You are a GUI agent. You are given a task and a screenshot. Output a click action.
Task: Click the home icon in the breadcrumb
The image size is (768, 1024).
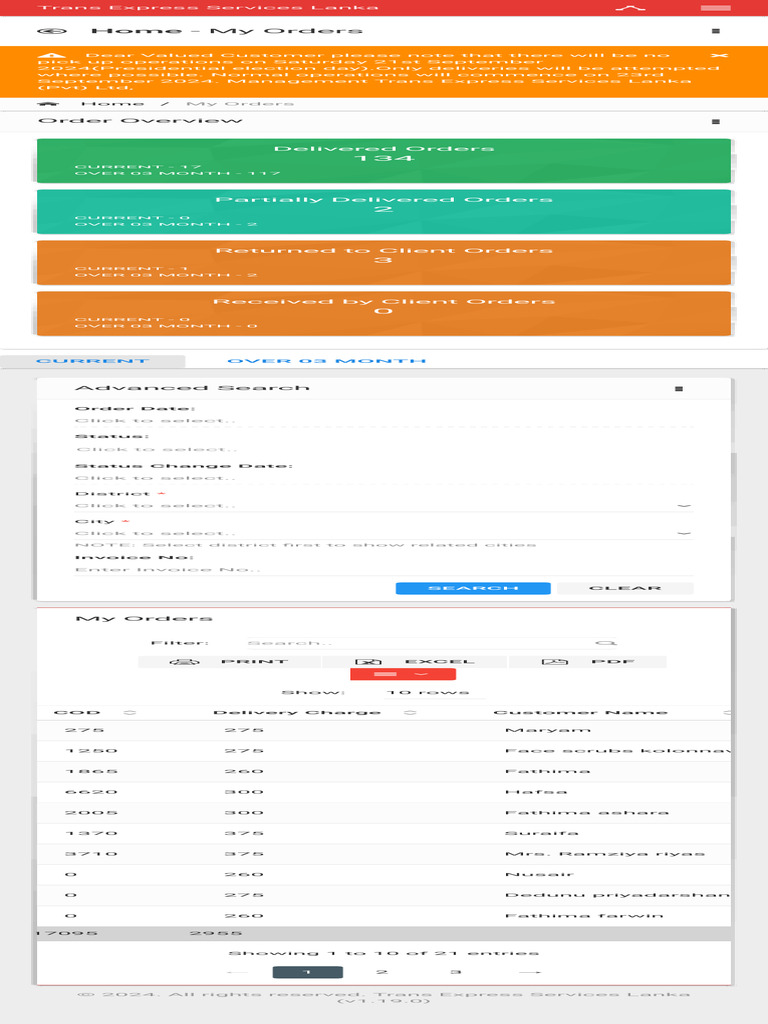48,104
